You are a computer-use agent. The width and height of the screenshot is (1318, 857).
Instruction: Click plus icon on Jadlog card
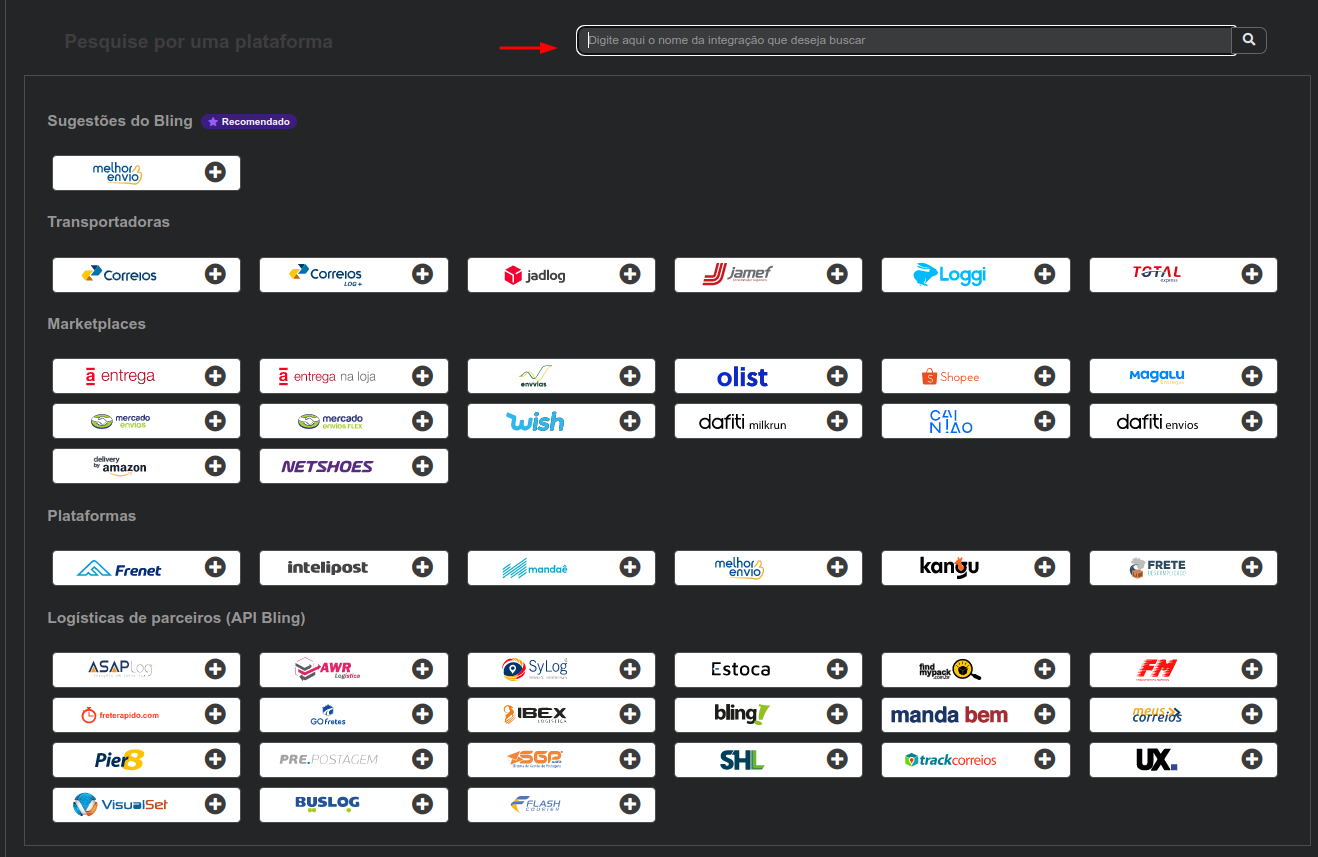pyautogui.click(x=630, y=275)
